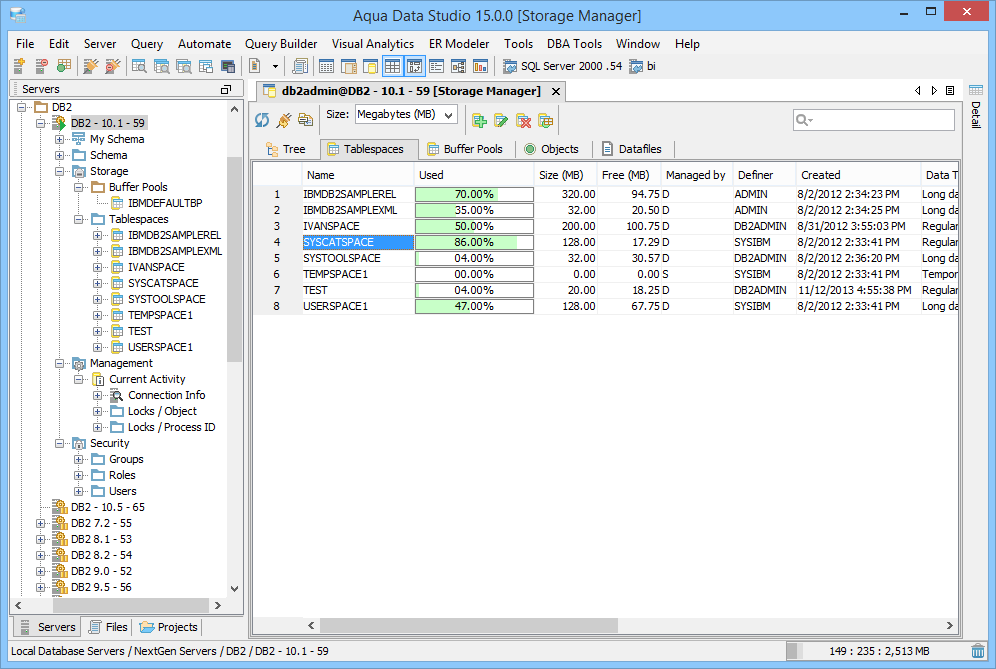Sort table by the Used column header
The height and width of the screenshot is (669, 996).
[474, 175]
